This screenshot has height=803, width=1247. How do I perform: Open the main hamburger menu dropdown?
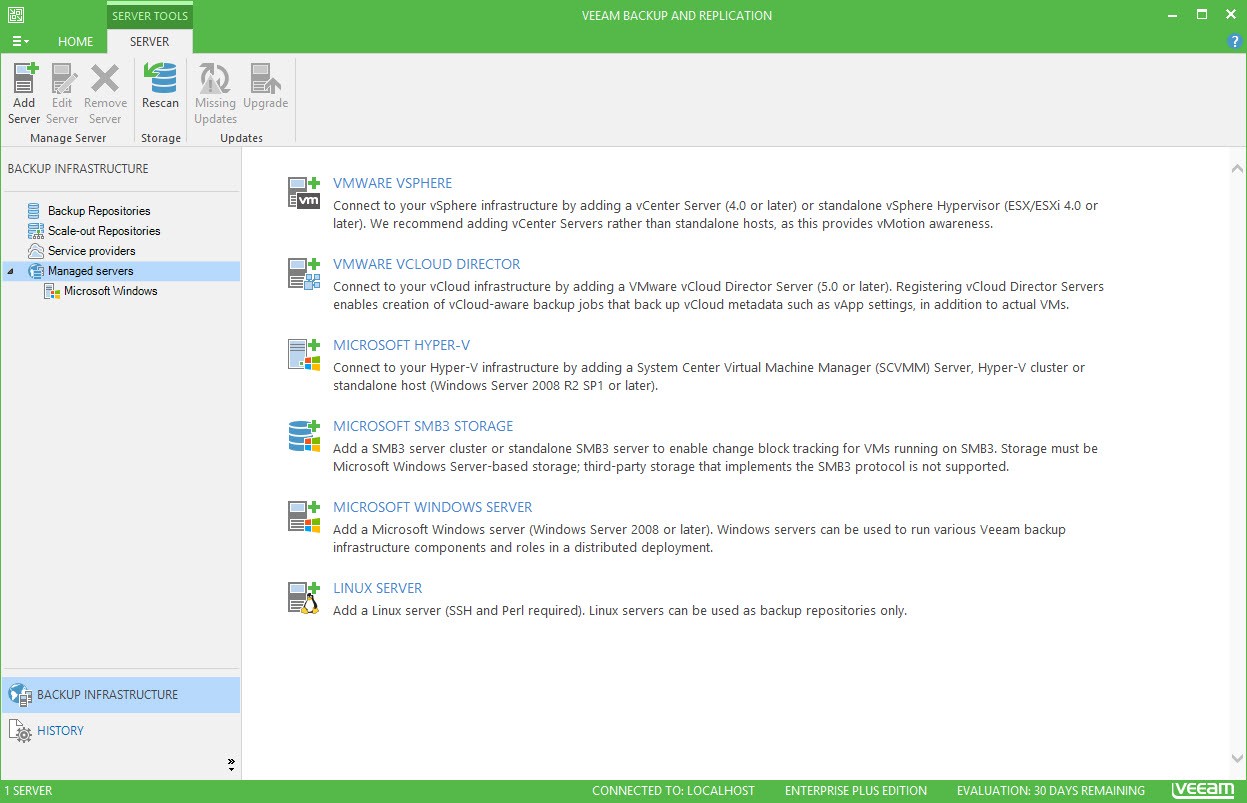pyautogui.click(x=20, y=42)
